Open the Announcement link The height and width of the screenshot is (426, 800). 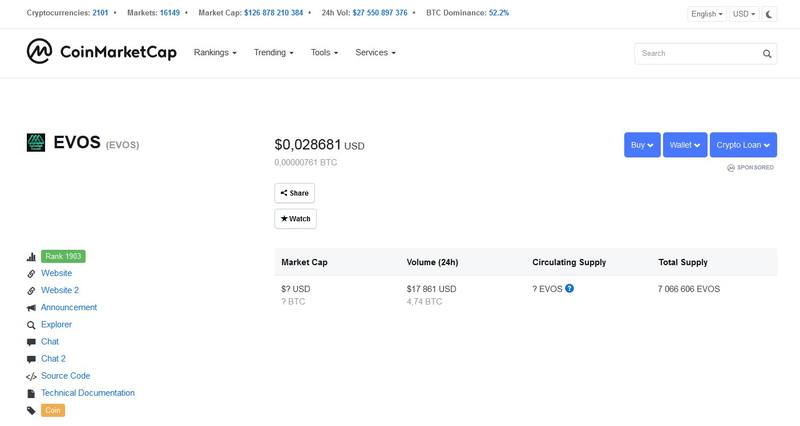(x=69, y=307)
